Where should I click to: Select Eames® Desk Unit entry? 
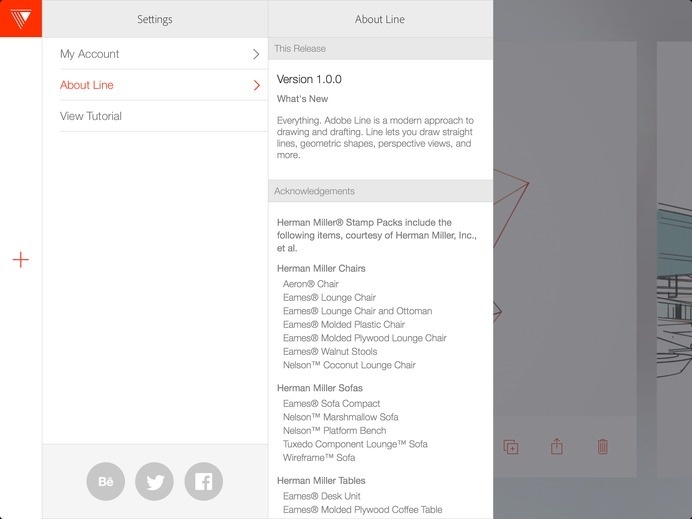[x=322, y=496]
